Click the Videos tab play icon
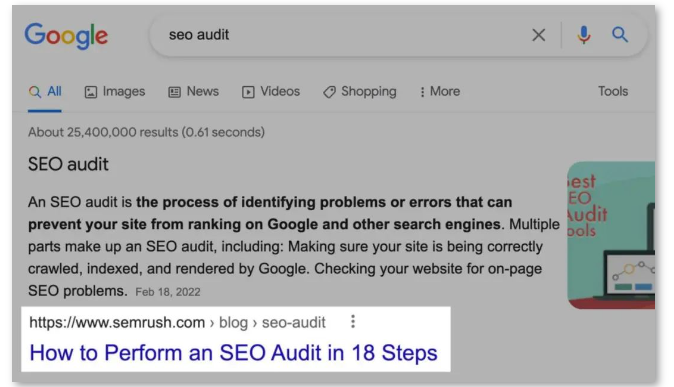Viewport: 674px width, 387px height. (248, 92)
